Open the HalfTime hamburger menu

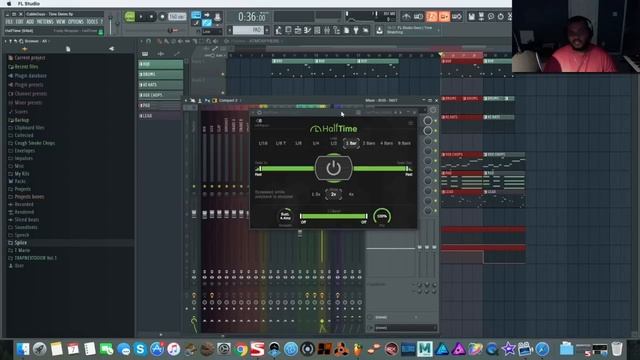coord(411,122)
